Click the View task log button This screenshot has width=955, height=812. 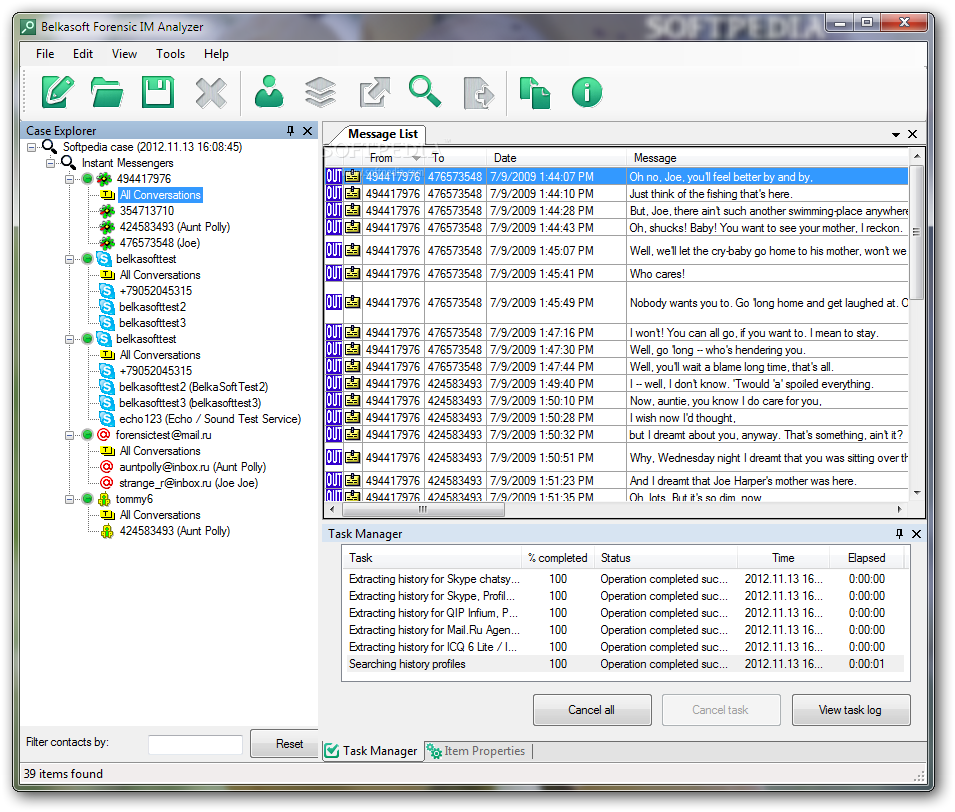click(x=850, y=710)
